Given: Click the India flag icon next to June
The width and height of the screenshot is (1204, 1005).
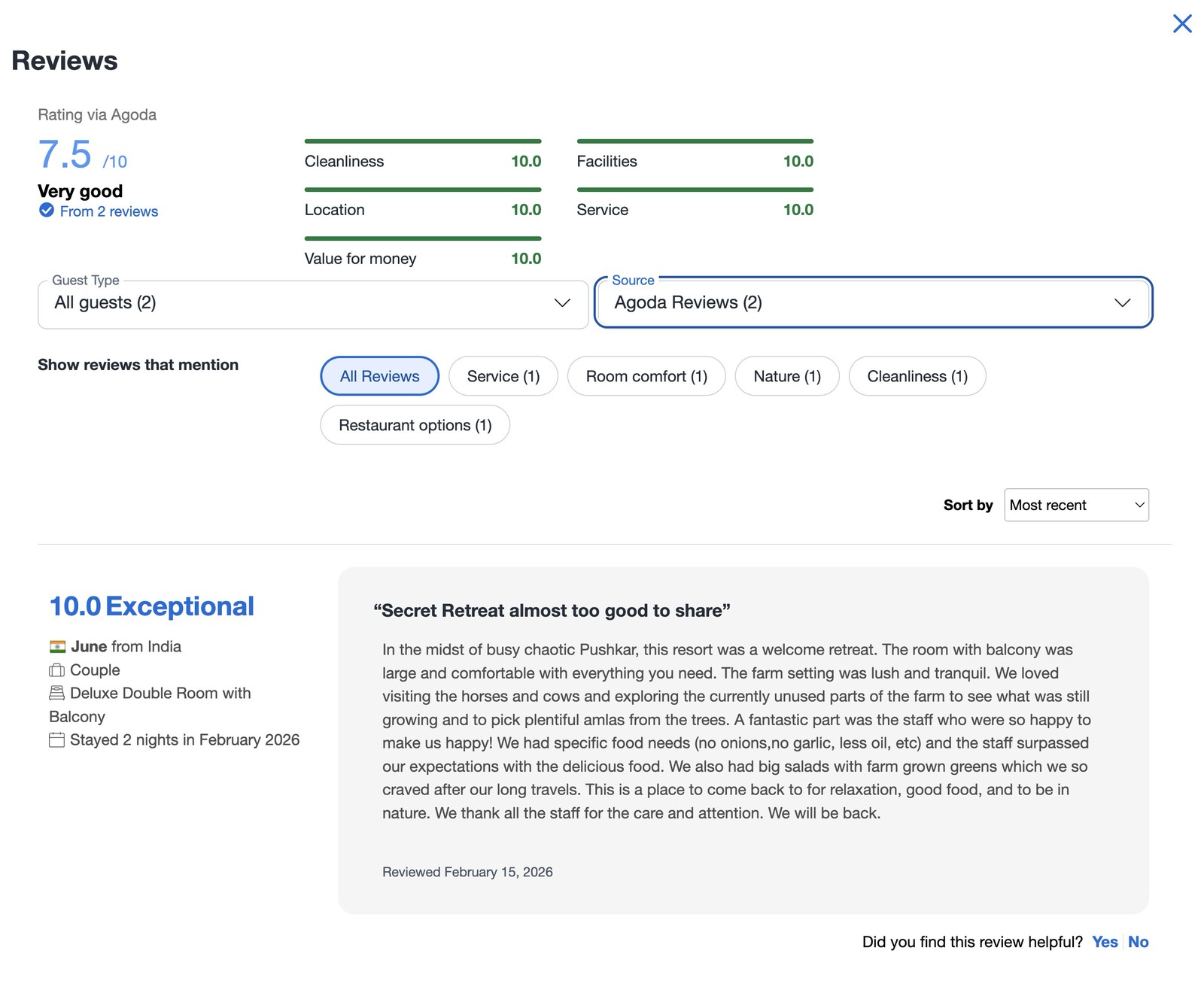Looking at the screenshot, I should 57,646.
